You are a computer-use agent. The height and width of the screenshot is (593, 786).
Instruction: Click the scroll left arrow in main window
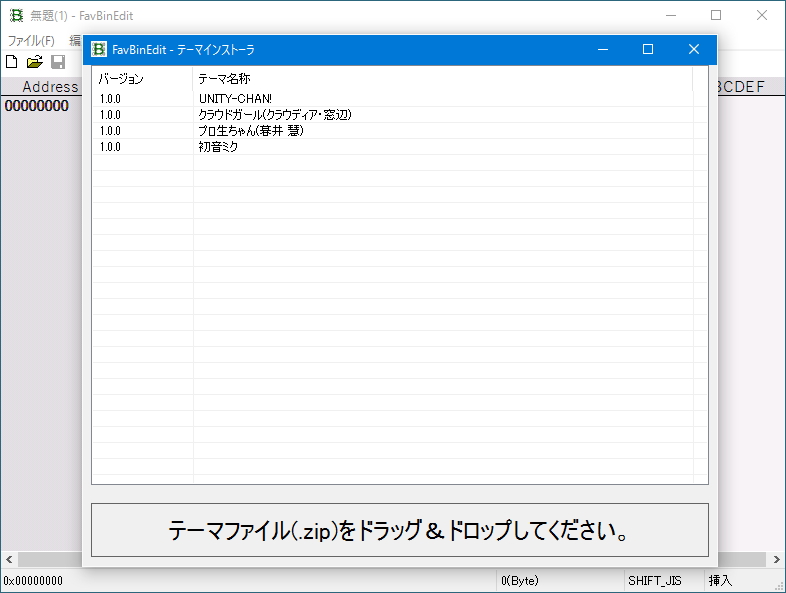(x=9, y=559)
